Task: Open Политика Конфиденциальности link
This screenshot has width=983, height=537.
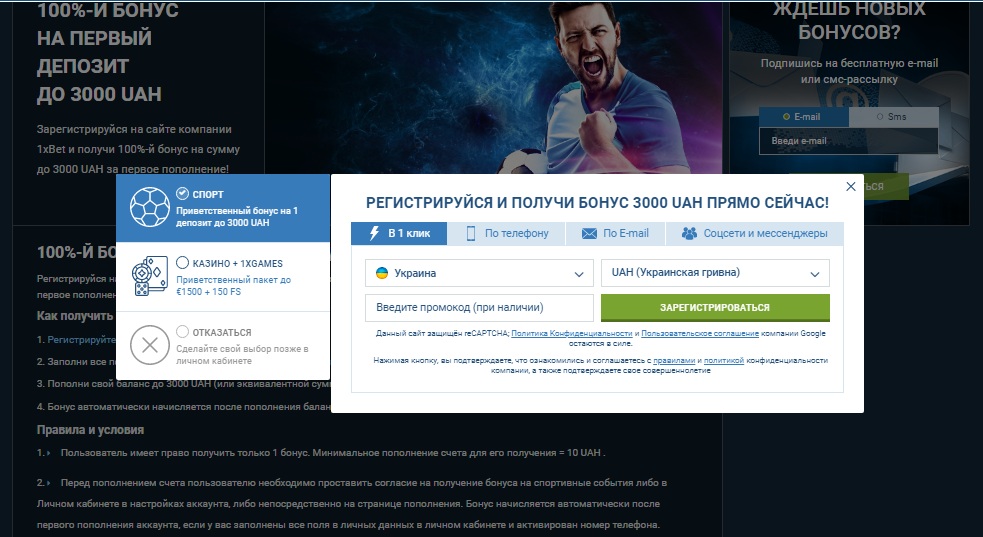Action: [x=572, y=333]
